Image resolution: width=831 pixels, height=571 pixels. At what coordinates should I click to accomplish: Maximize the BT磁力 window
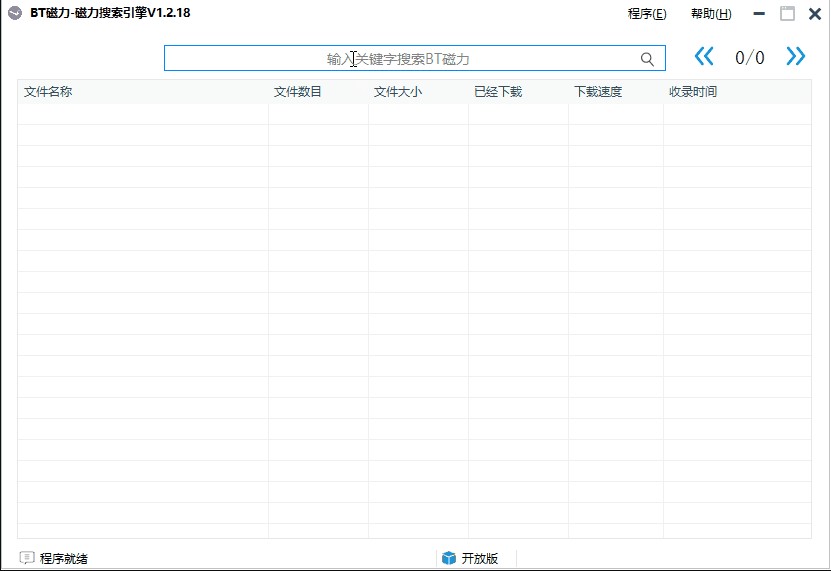pos(788,14)
